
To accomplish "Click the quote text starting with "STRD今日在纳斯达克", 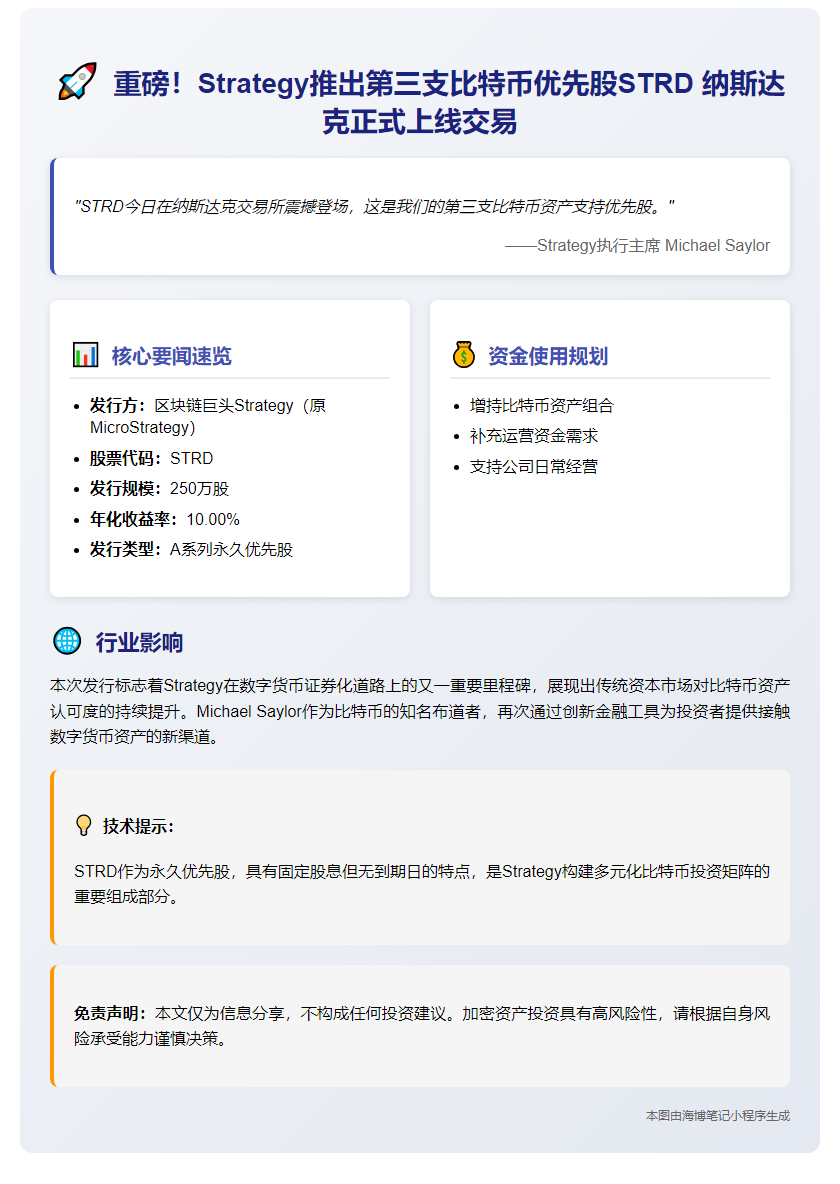I will pyautogui.click(x=375, y=206).
